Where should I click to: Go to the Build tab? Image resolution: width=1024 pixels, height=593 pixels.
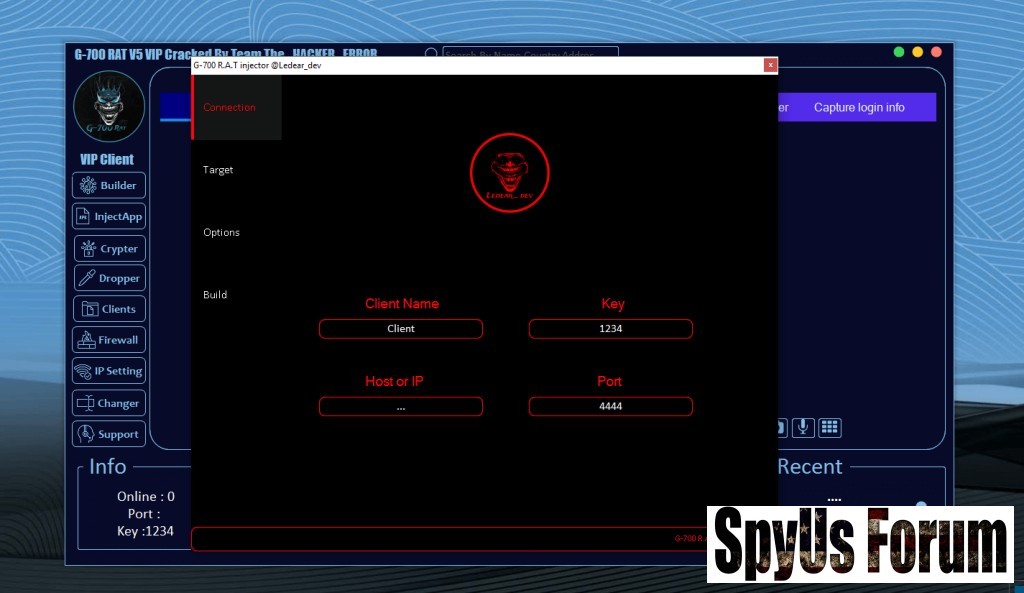215,295
